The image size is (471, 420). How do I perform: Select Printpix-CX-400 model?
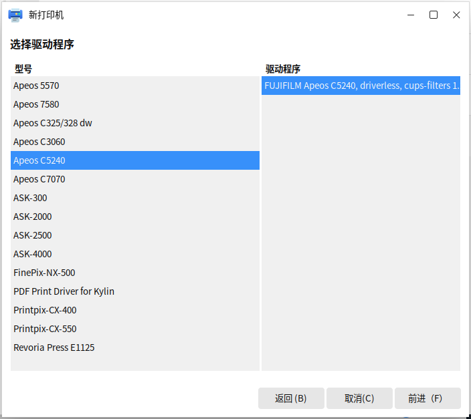pos(135,310)
